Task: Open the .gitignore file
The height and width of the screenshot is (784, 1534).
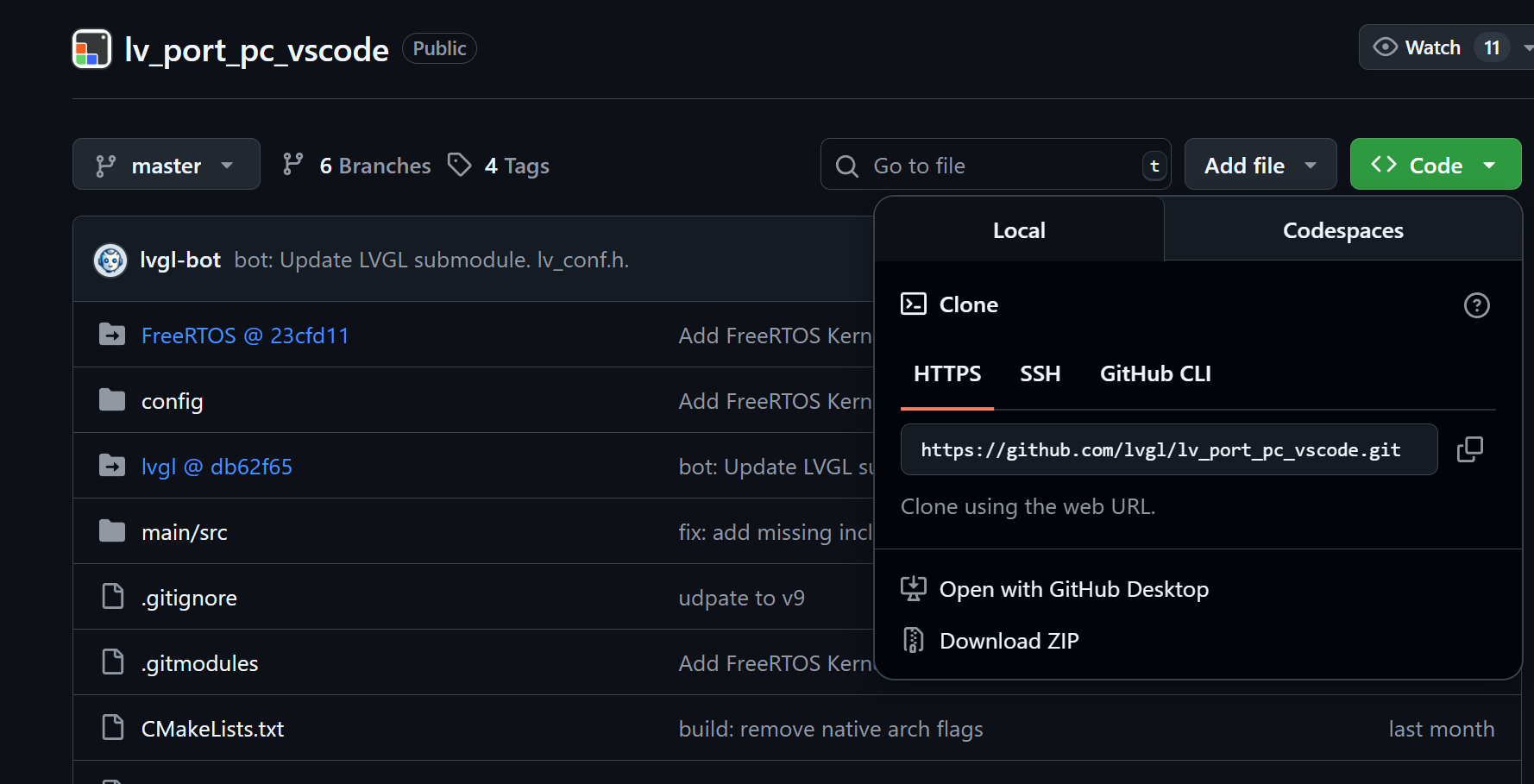Action: pyautogui.click(x=189, y=598)
